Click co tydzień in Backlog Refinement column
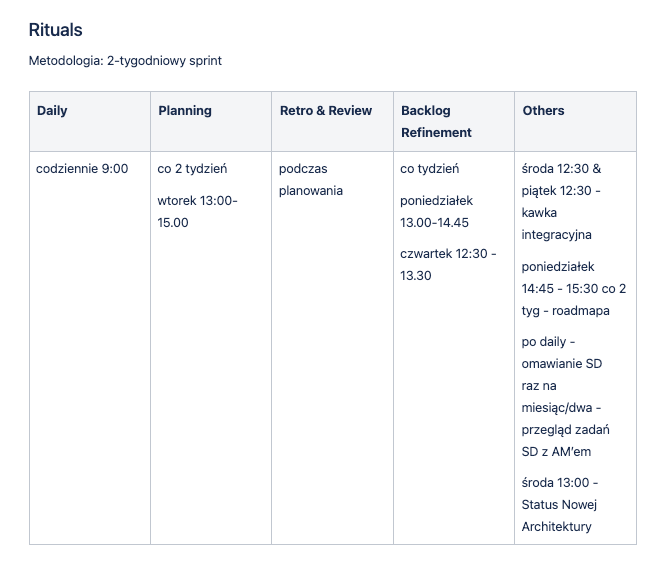Screen dimensions: 659x567 click(x=430, y=169)
